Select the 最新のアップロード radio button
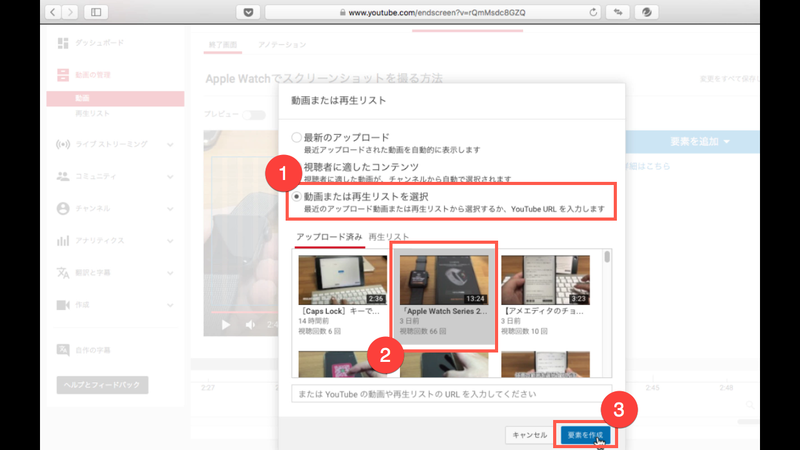This screenshot has width=800, height=450. point(296,137)
